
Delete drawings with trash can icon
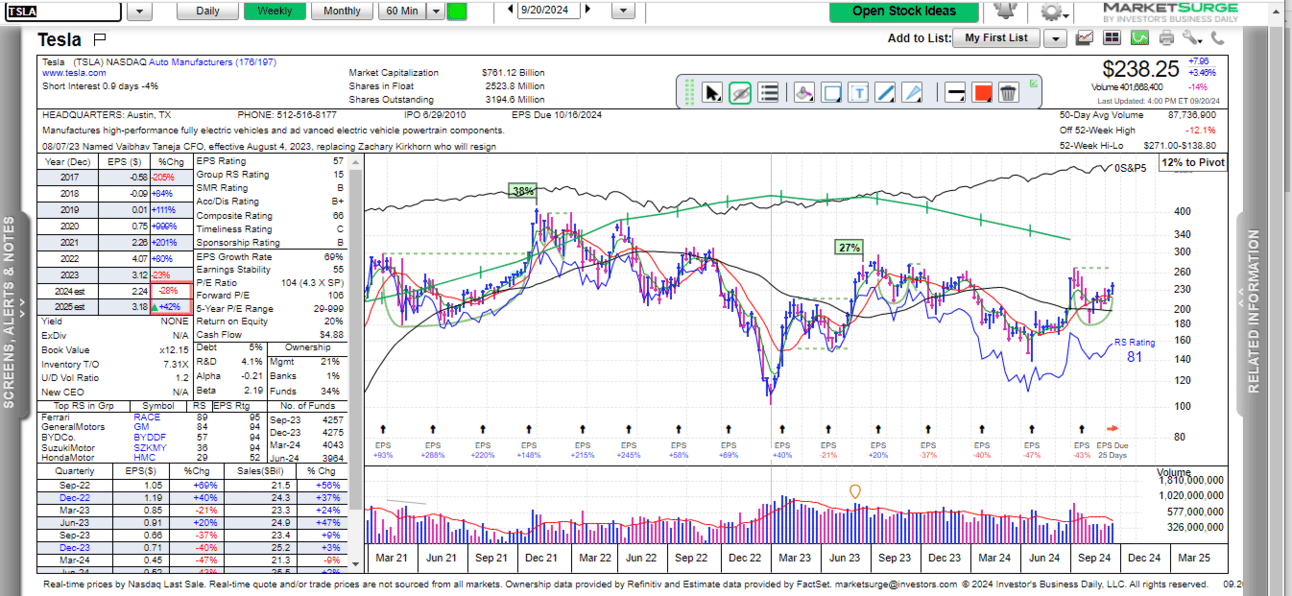click(x=1008, y=93)
